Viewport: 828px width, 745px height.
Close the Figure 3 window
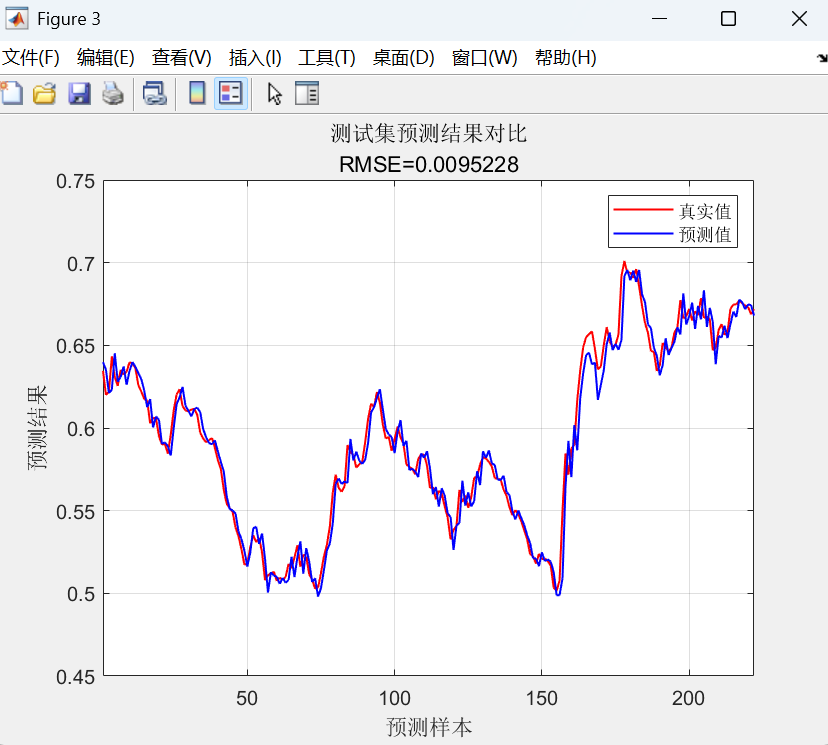799,19
